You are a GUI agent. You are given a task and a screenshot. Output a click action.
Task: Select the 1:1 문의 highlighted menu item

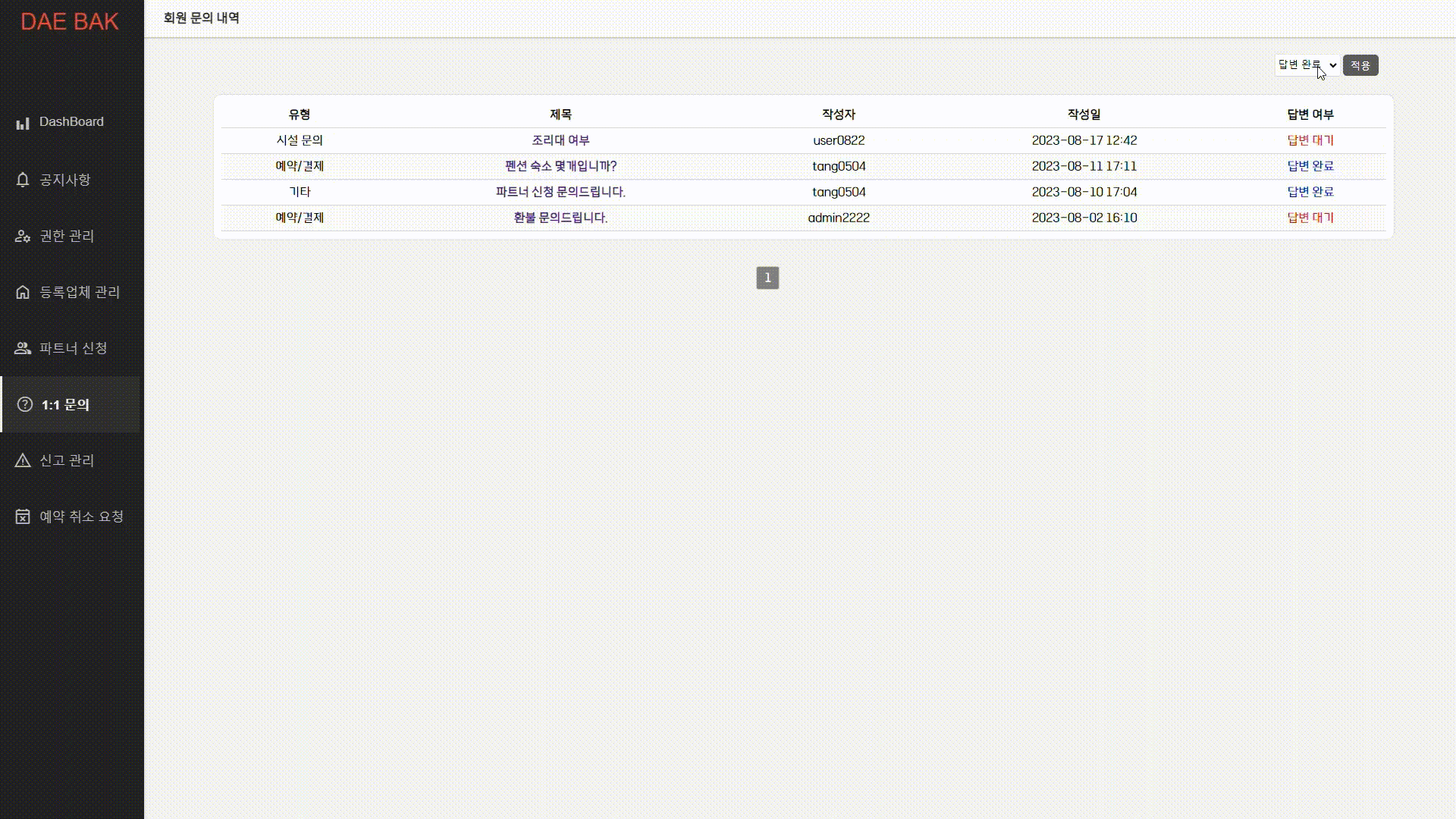coord(64,405)
